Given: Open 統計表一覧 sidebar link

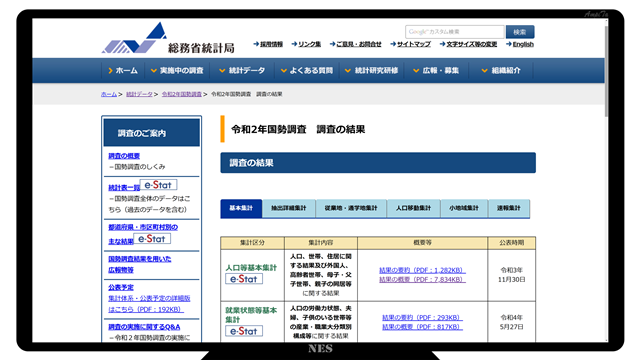Looking at the screenshot, I should (x=124, y=188).
